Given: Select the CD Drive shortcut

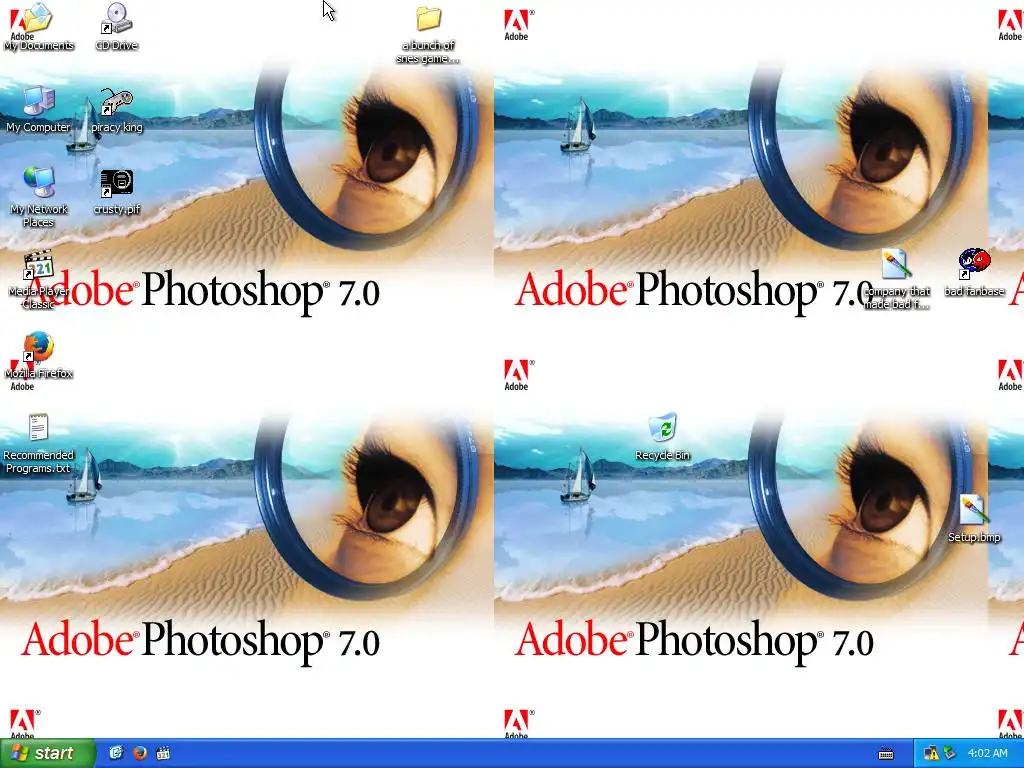Looking at the screenshot, I should click(x=116, y=27).
